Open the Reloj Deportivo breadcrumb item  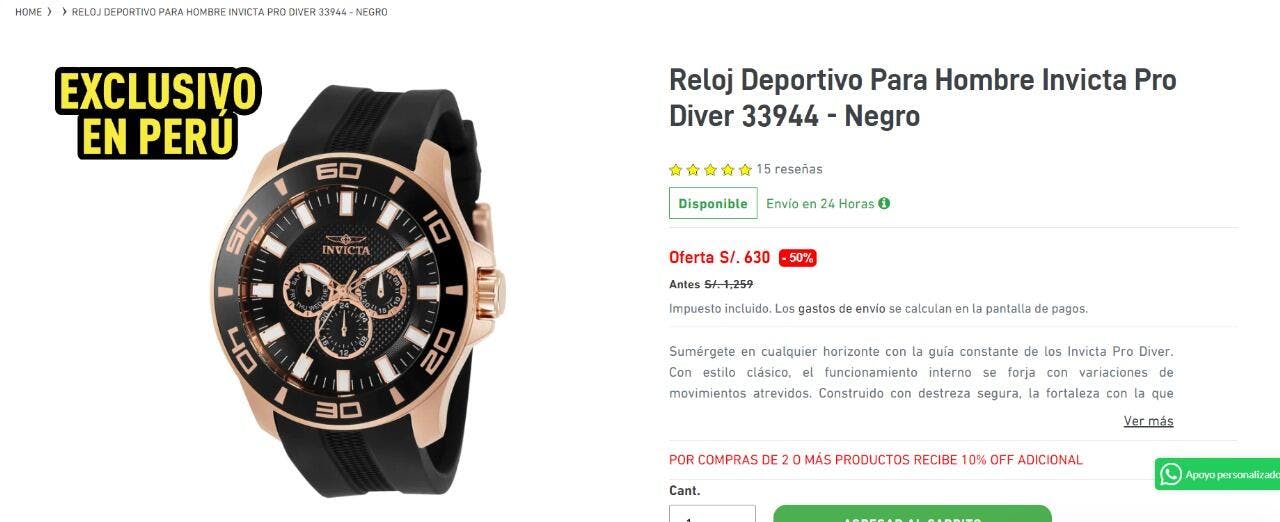coord(230,12)
